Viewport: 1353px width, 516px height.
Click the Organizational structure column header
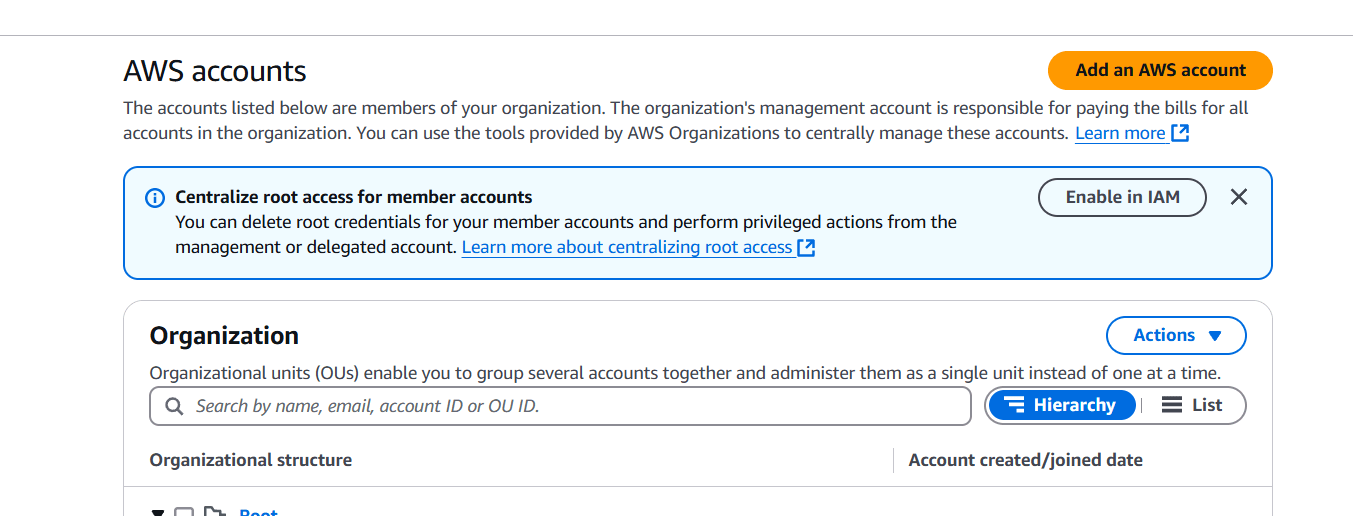(x=251, y=460)
